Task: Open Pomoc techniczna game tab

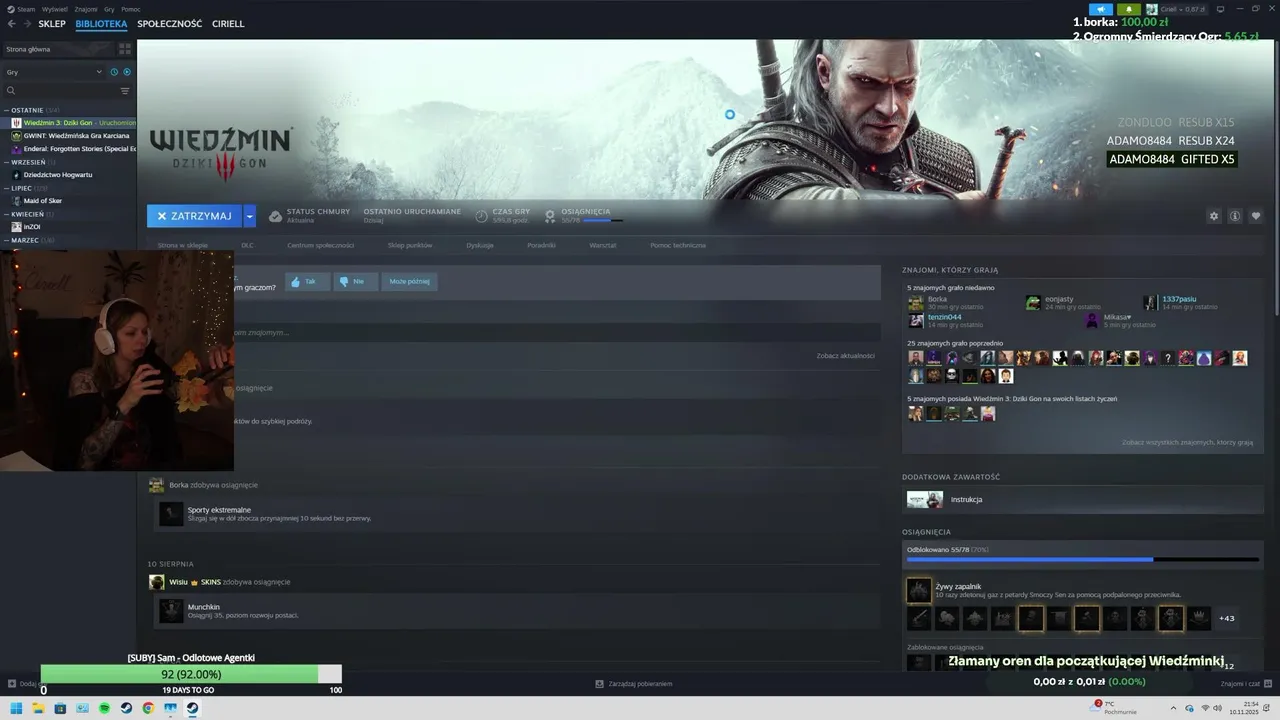Action: [x=678, y=245]
